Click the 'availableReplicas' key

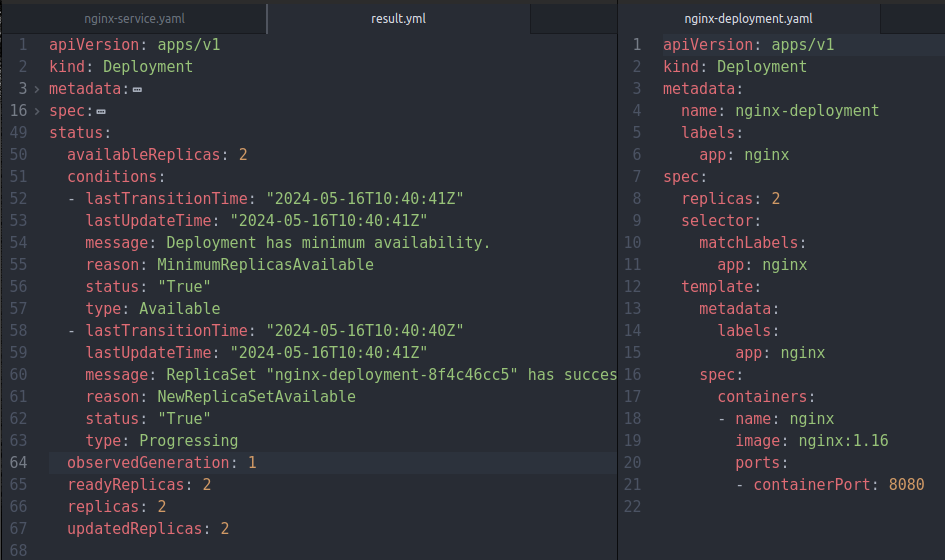(143, 154)
